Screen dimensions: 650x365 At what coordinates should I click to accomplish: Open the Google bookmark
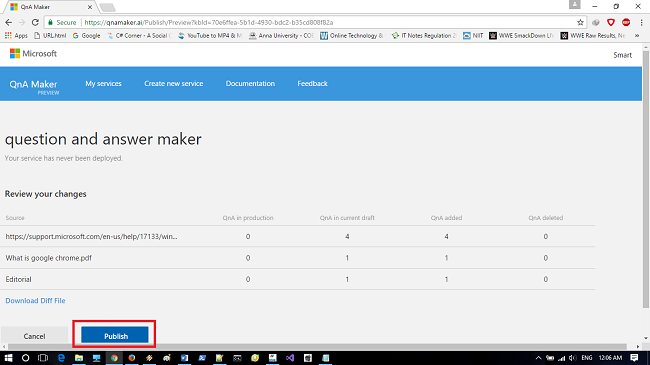tap(87, 36)
